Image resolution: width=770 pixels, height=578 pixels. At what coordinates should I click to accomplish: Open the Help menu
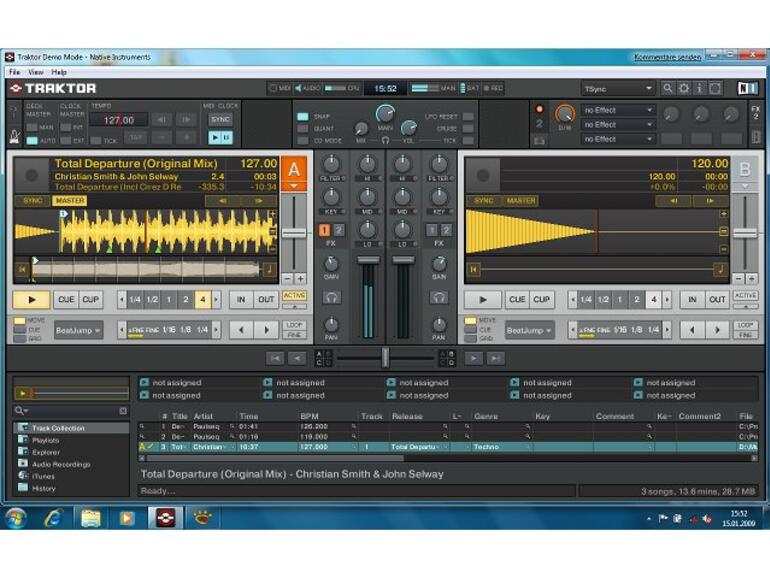coord(59,72)
